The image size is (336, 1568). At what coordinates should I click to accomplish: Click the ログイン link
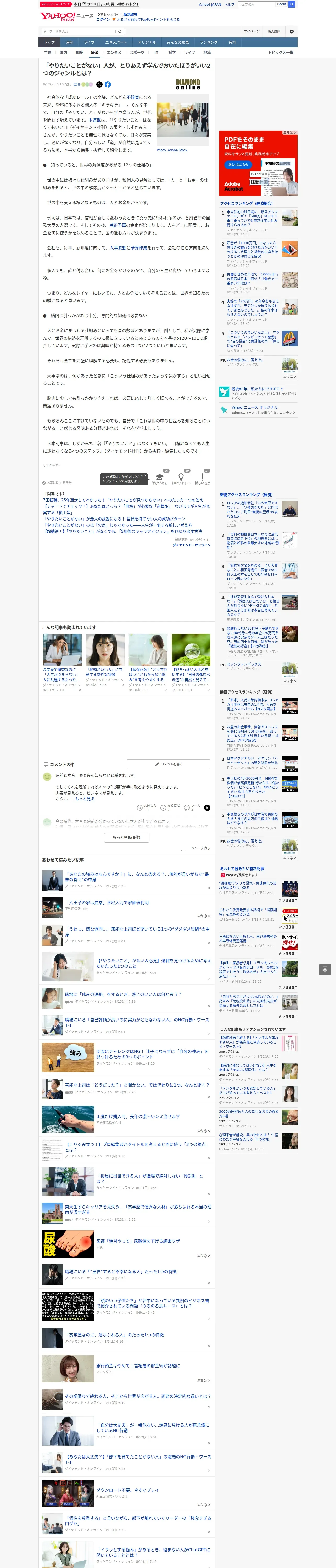point(103,20)
